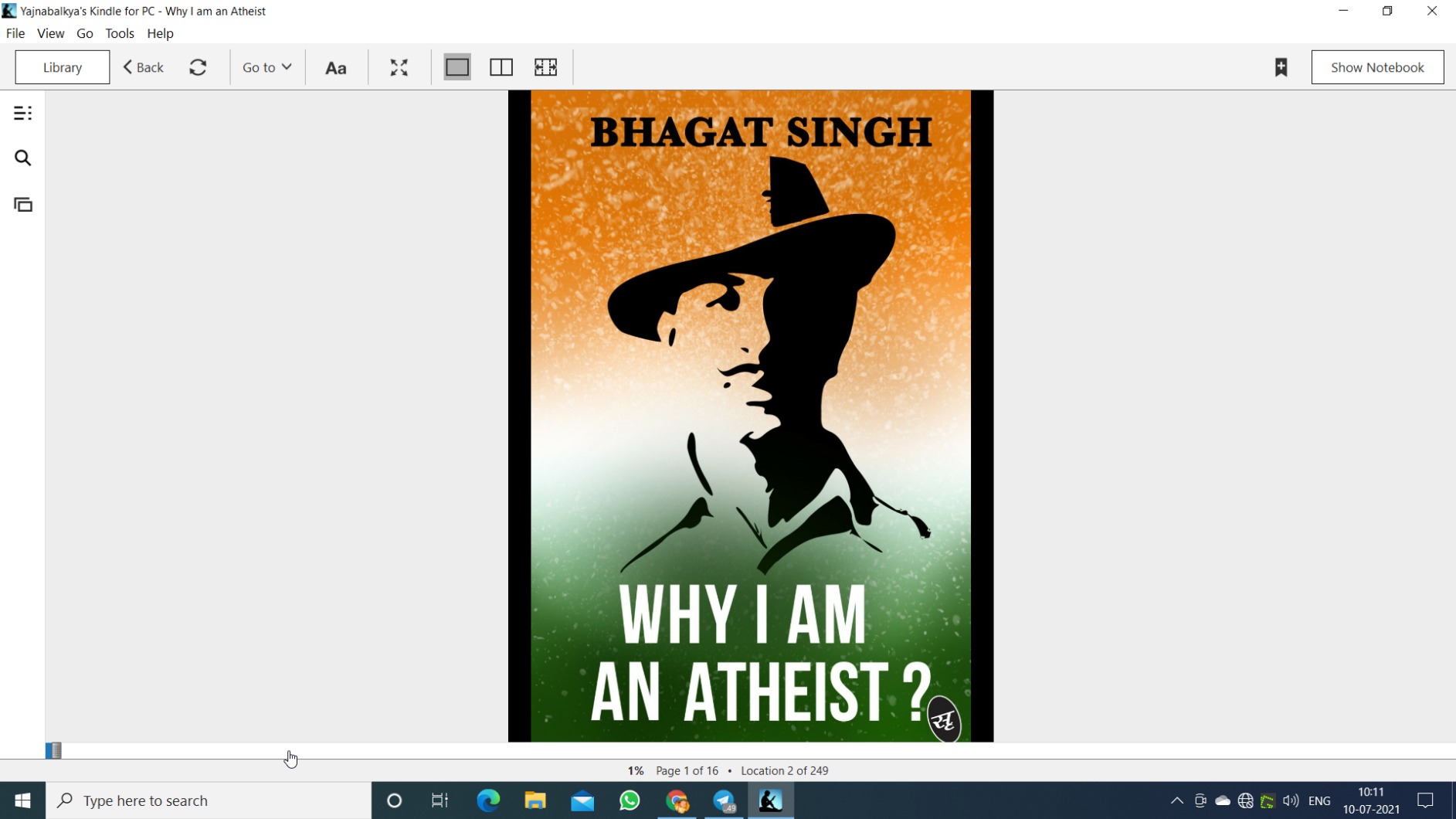
Task: Launch Google Chrome from the taskbar
Action: tap(677, 800)
